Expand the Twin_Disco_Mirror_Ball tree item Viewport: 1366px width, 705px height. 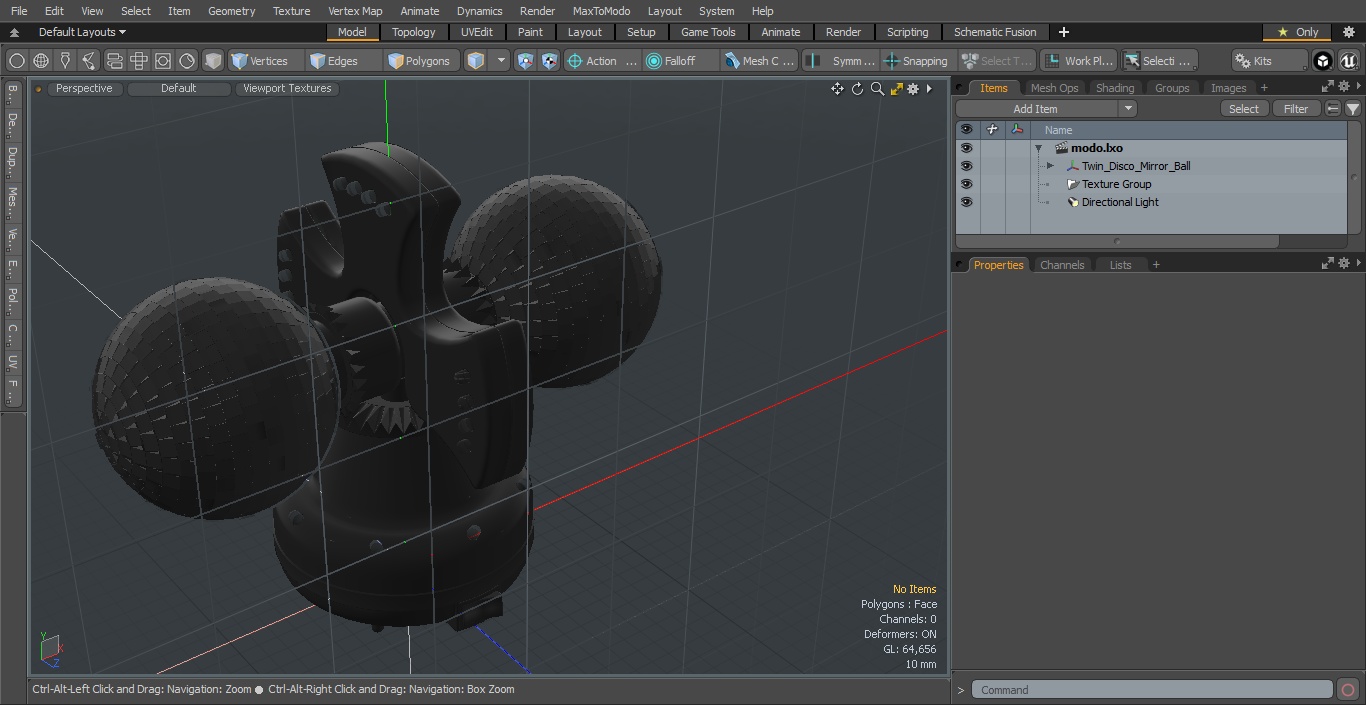pos(1050,166)
